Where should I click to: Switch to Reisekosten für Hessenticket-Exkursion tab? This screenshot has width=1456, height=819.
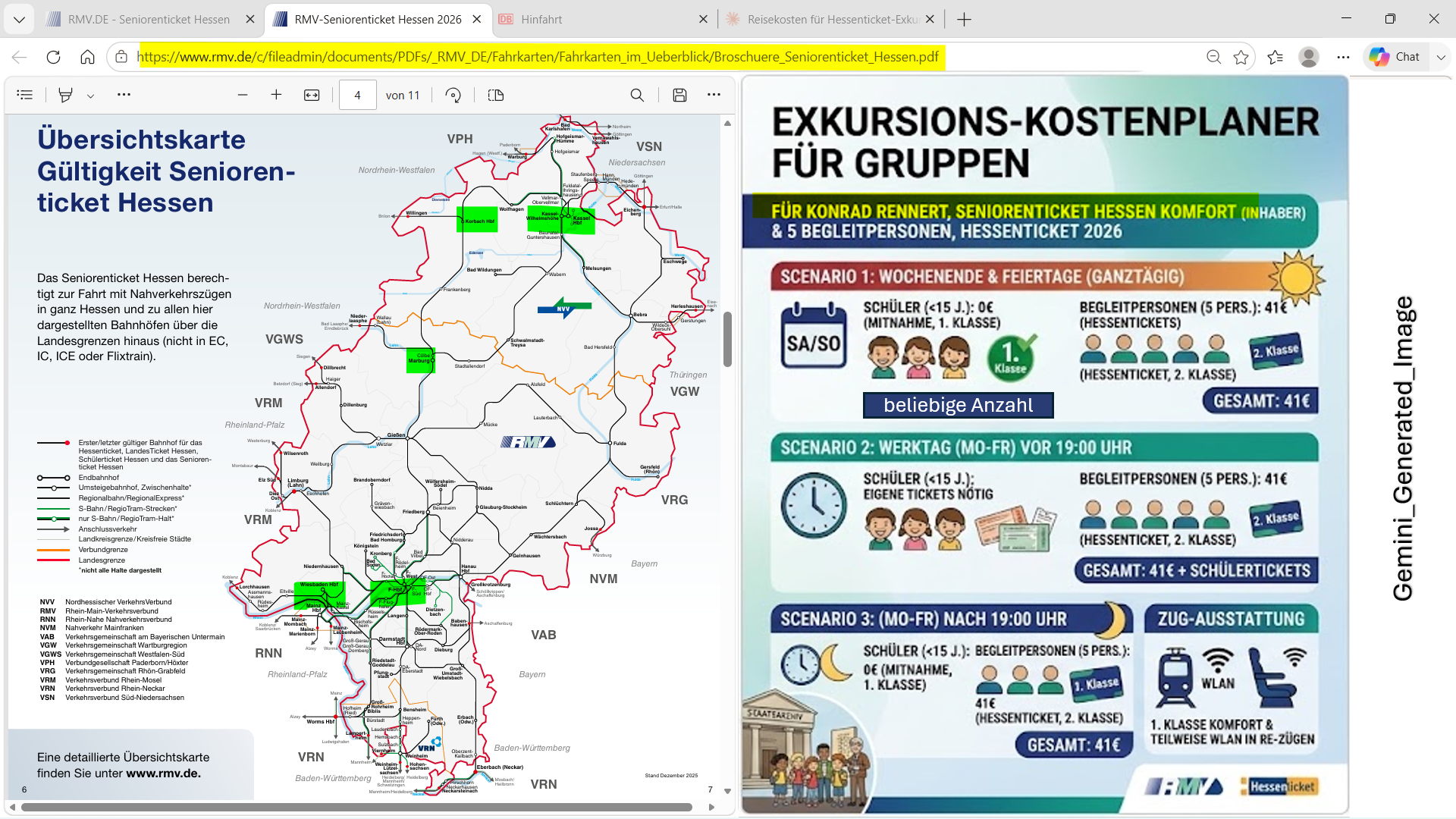click(830, 20)
